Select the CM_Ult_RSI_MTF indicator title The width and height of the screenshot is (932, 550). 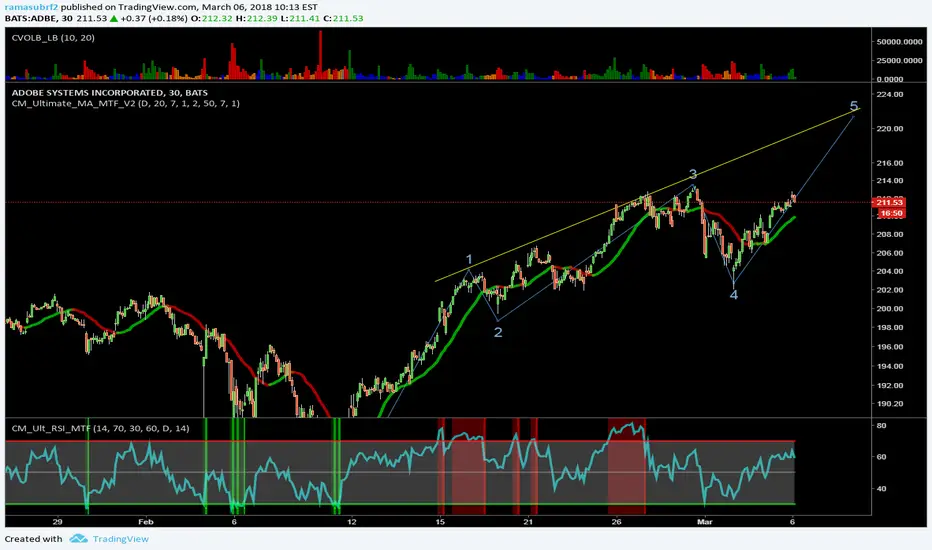[100, 428]
